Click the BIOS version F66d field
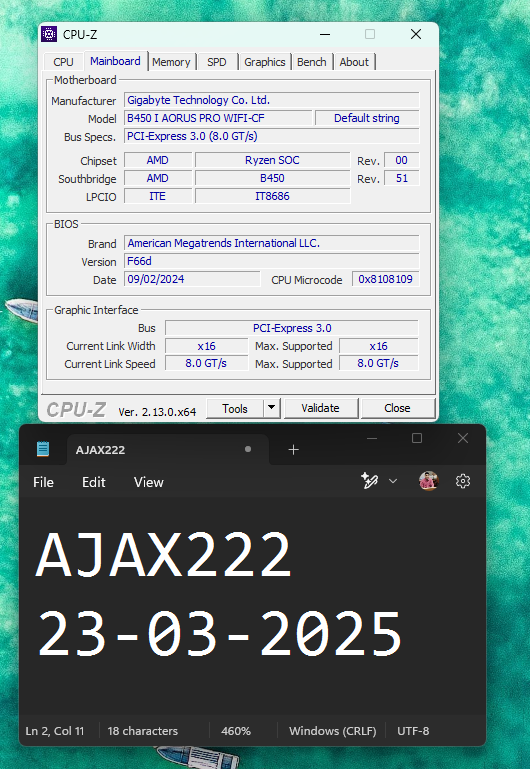Image resolution: width=530 pixels, height=769 pixels. [272, 261]
